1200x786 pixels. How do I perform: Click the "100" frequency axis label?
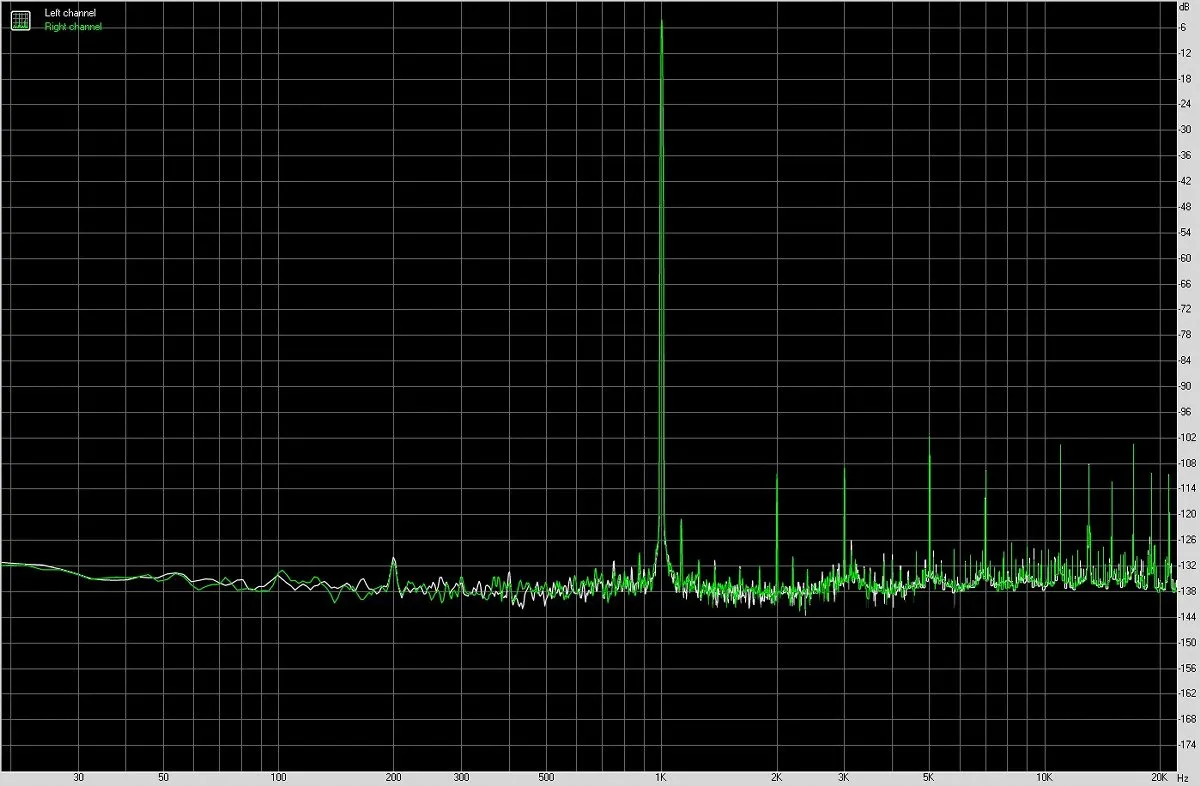pyautogui.click(x=278, y=777)
